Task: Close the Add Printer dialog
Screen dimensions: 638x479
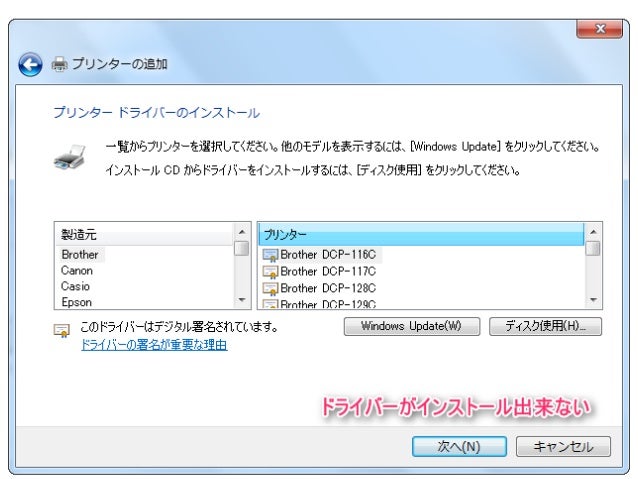Action: (599, 29)
